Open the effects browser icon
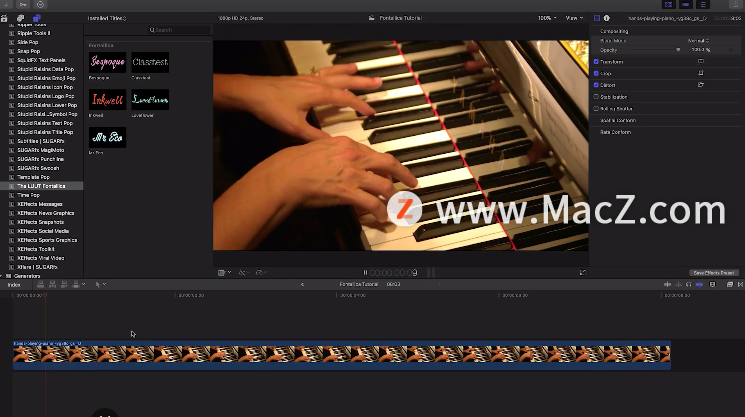Screen dimensions: 745x417 tap(730, 284)
